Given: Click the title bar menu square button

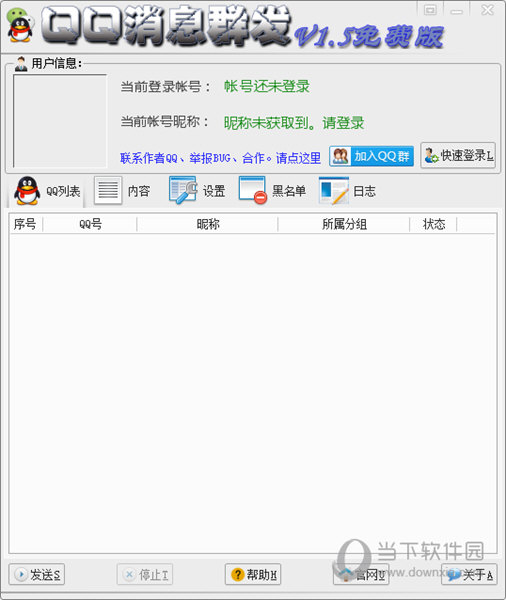Looking at the screenshot, I should coord(430,10).
